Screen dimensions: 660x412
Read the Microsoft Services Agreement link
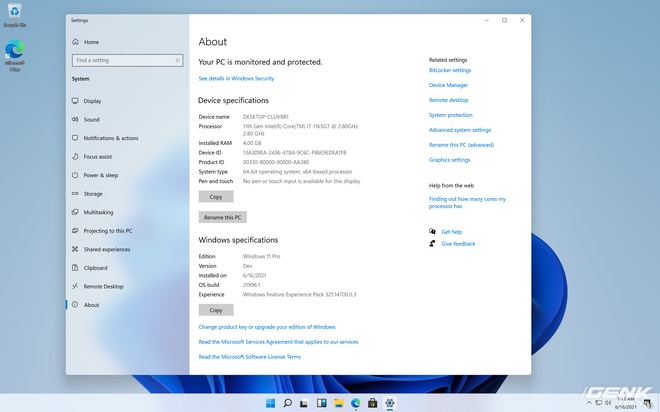(x=278, y=342)
